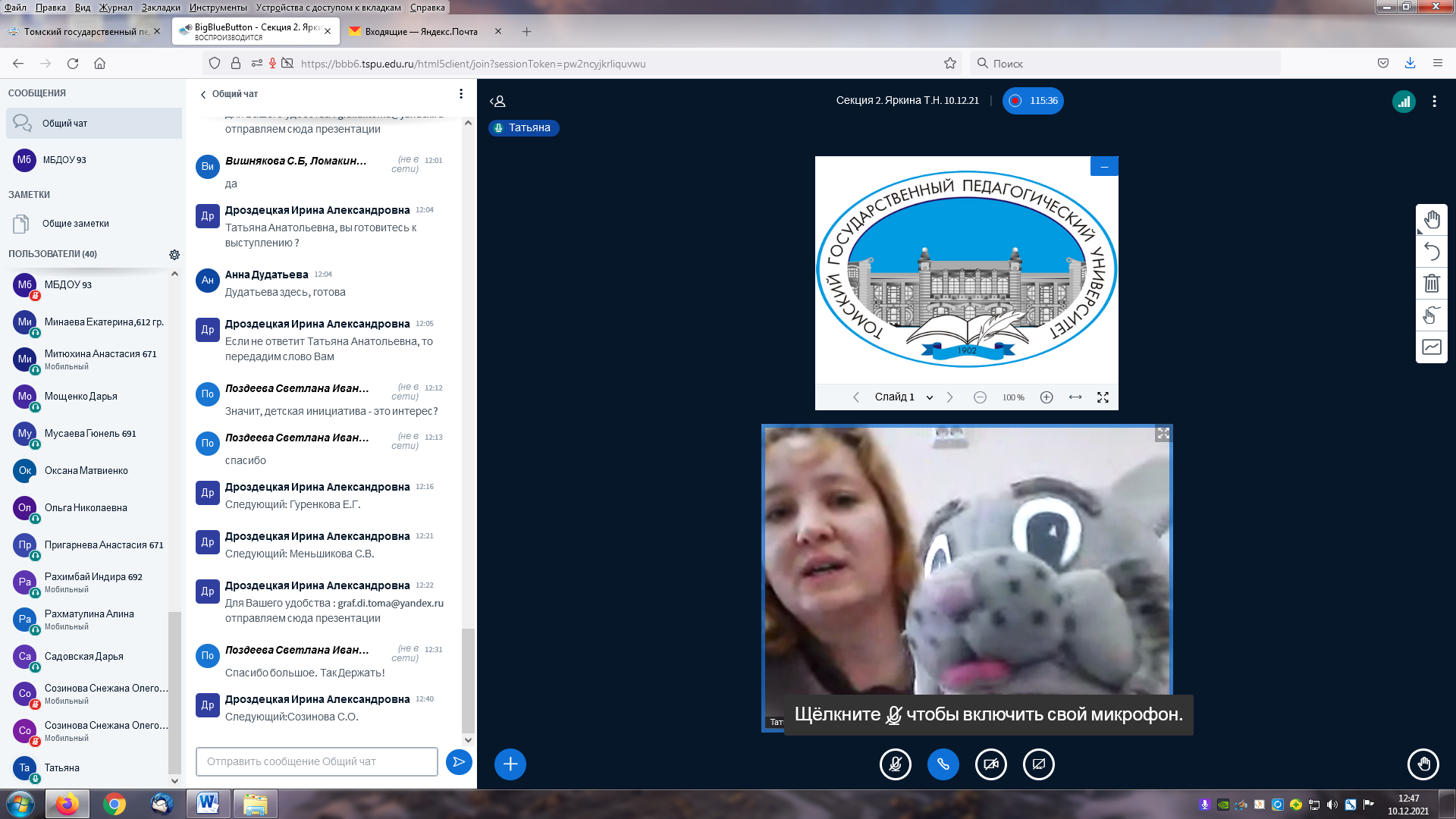1456x819 pixels.
Task: Open the Windows Start menu
Action: [x=20, y=804]
